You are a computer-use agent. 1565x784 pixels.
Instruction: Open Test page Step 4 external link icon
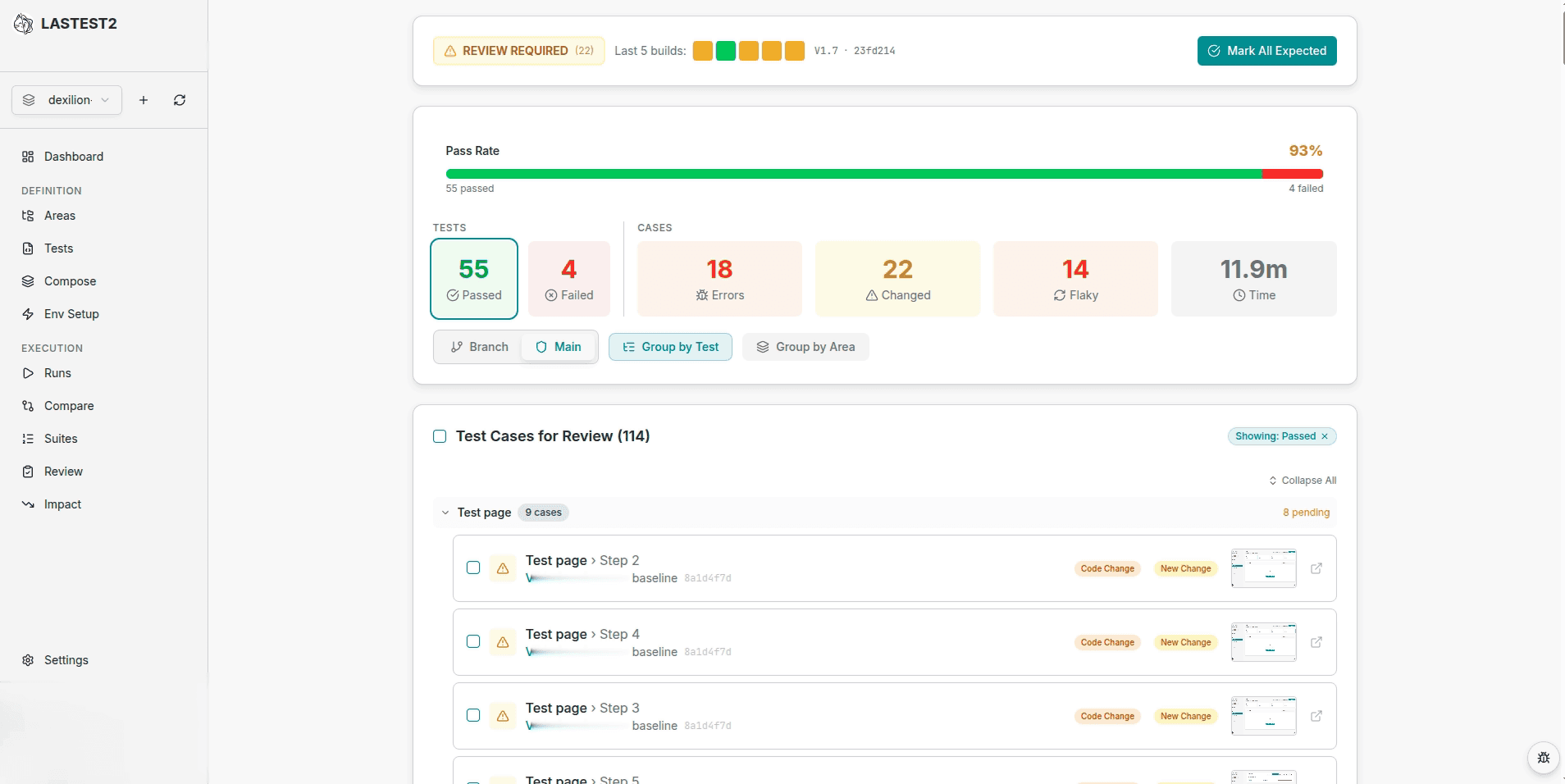1316,642
